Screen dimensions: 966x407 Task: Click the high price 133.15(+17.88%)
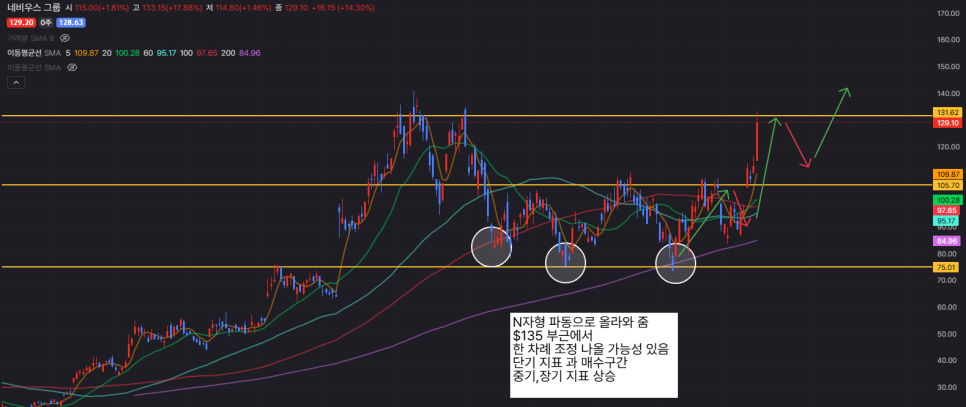point(171,8)
